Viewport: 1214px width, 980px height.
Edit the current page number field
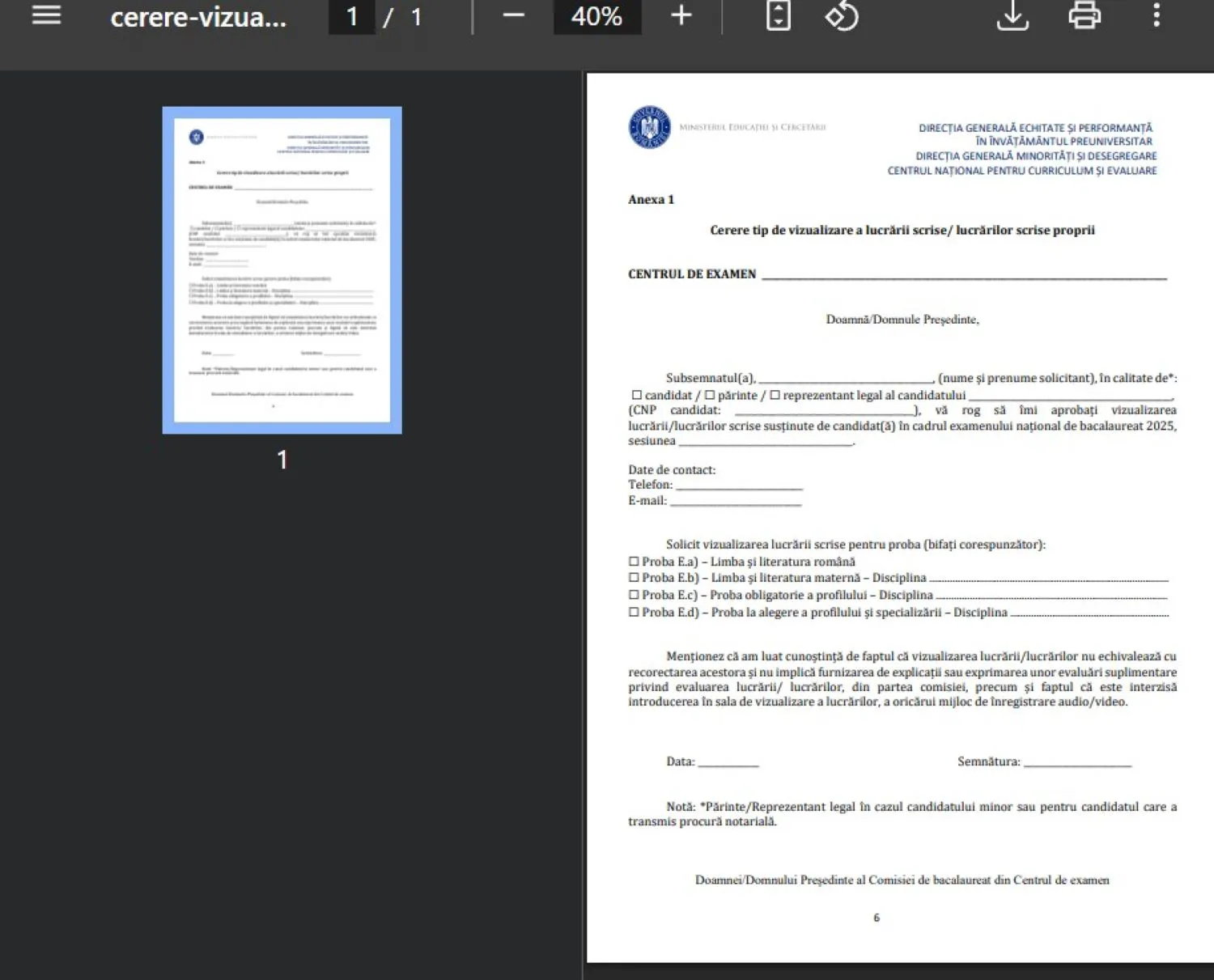click(352, 16)
